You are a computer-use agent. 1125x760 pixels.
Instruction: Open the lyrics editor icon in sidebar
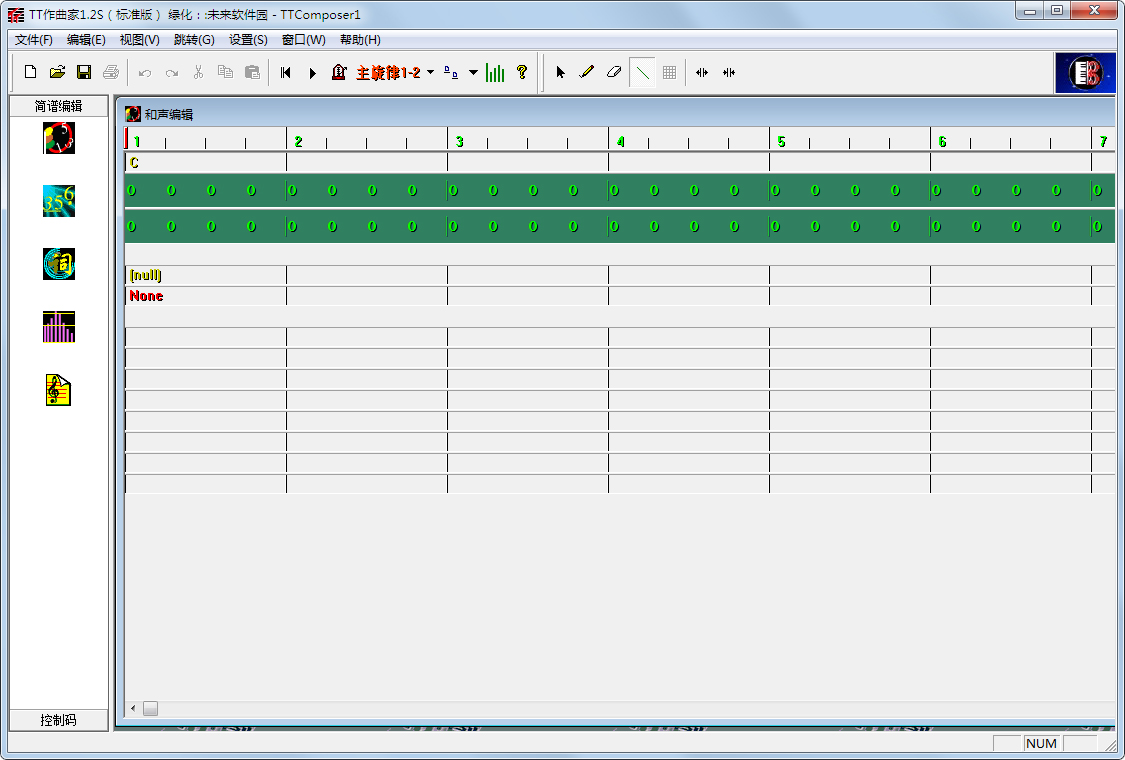(x=59, y=264)
